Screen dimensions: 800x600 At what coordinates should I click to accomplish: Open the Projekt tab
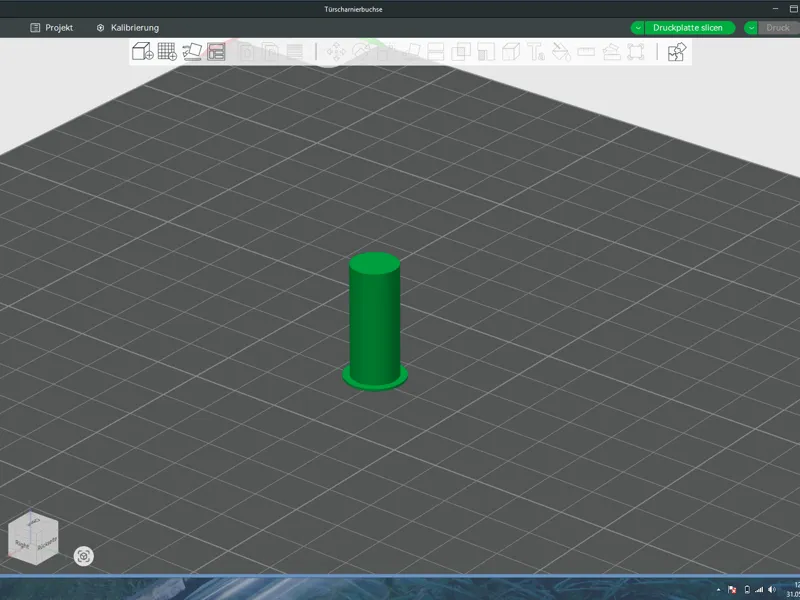[x=52, y=28]
